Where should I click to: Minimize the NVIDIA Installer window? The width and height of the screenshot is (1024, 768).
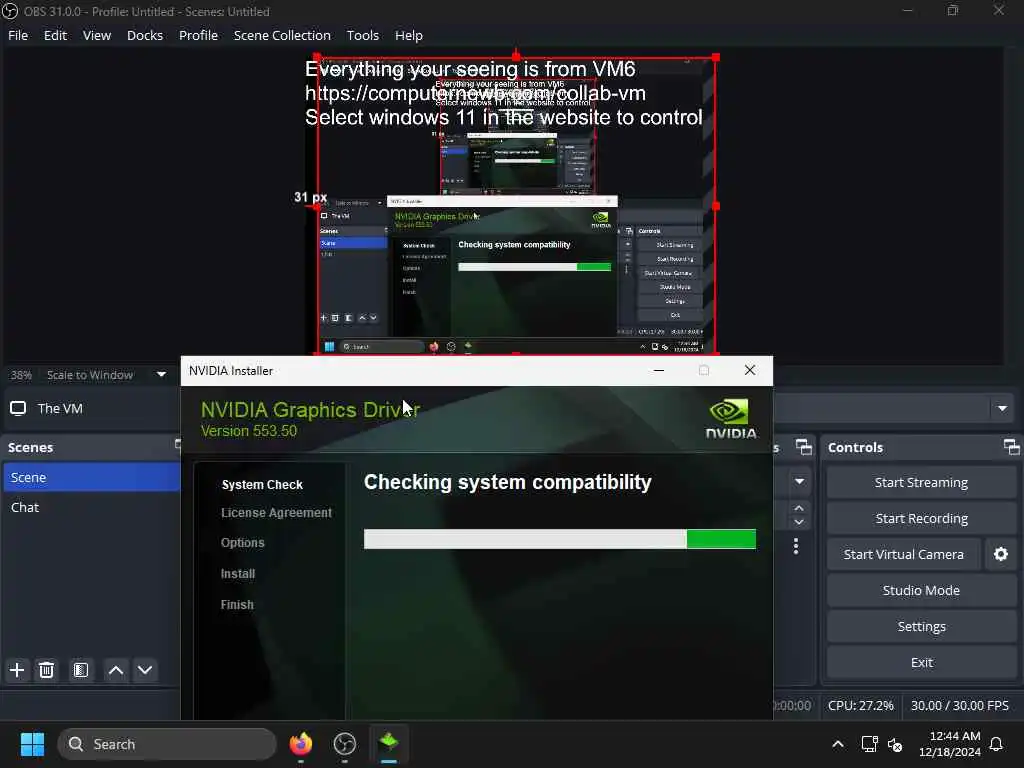point(659,370)
